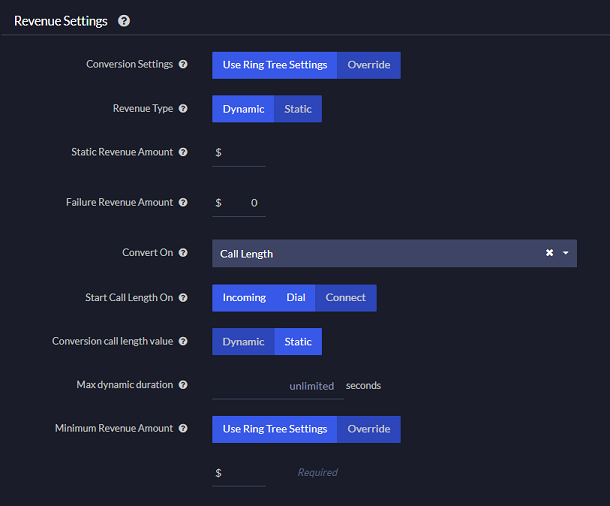The height and width of the screenshot is (506, 610).
Task: Click the Failure Revenue Amount input showing 0
Action: (x=239, y=203)
